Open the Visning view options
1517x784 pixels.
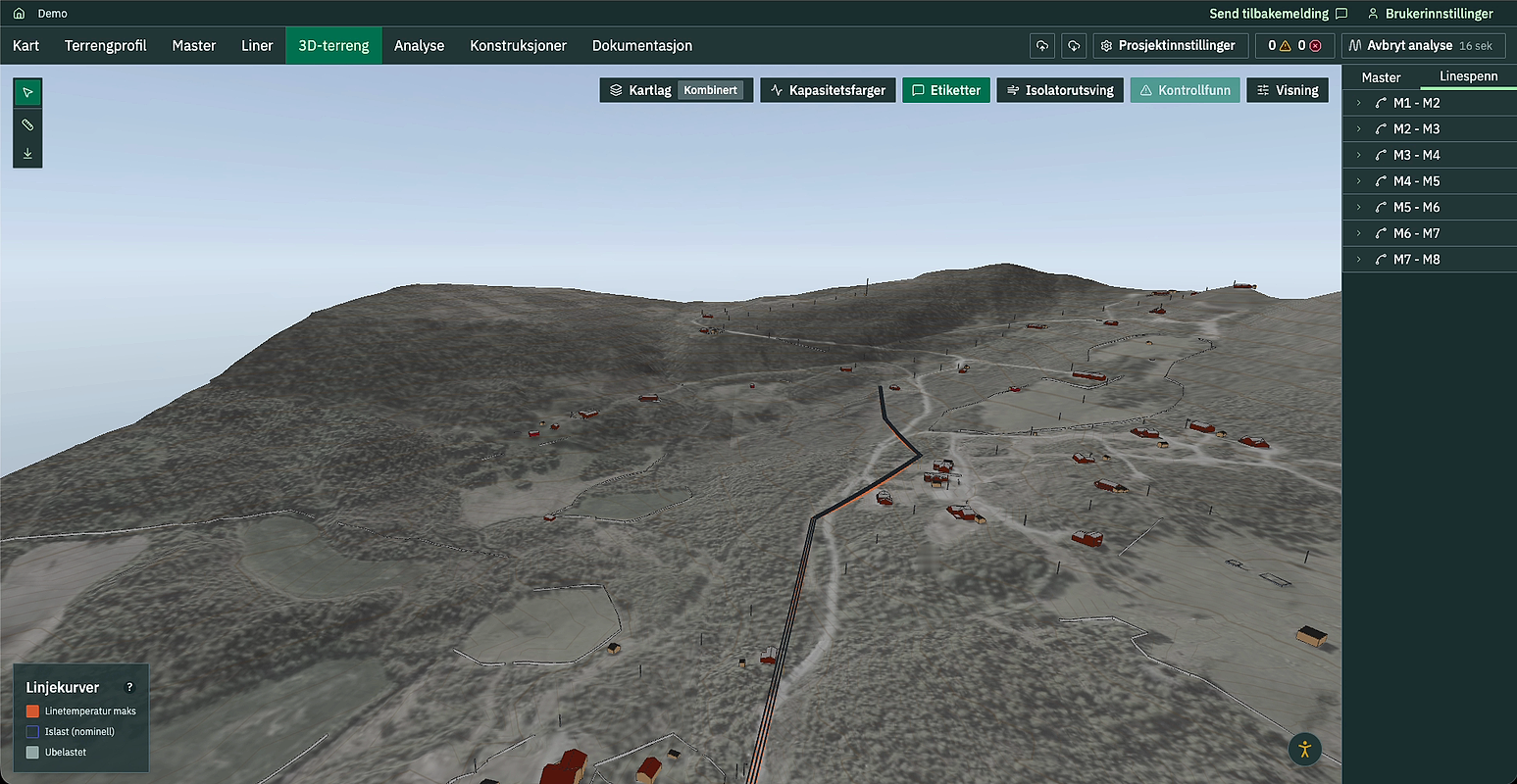tap(1288, 90)
